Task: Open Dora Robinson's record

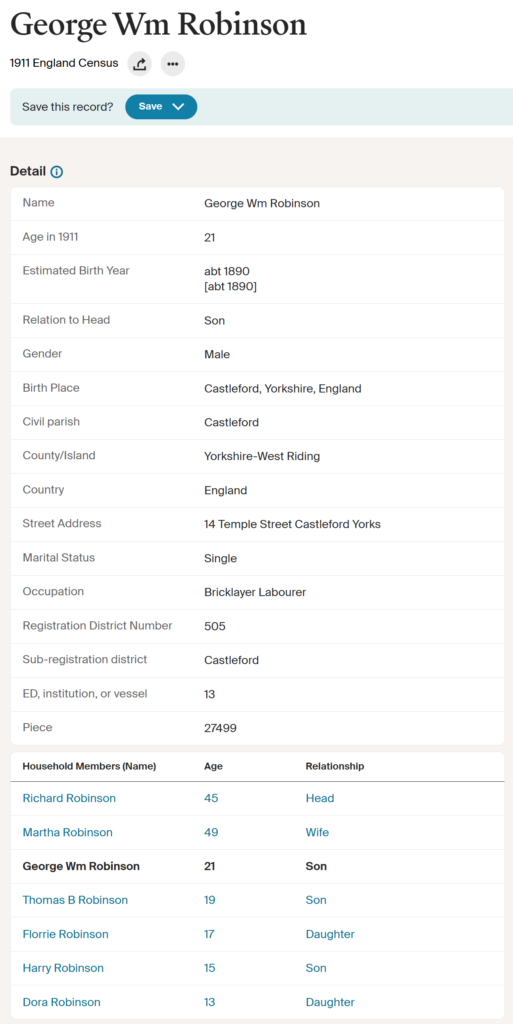Action: (61, 1002)
